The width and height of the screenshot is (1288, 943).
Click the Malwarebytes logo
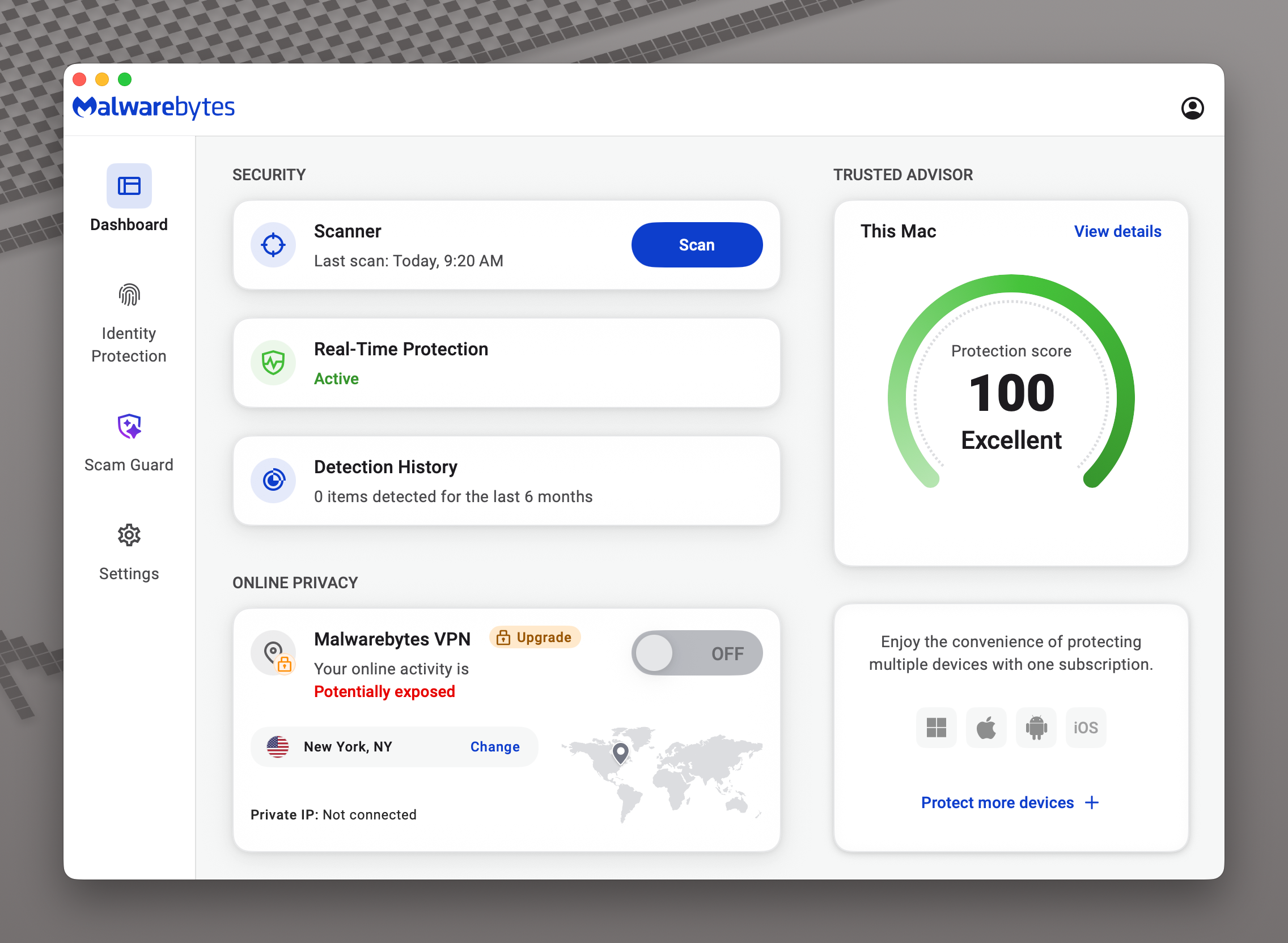[x=154, y=107]
